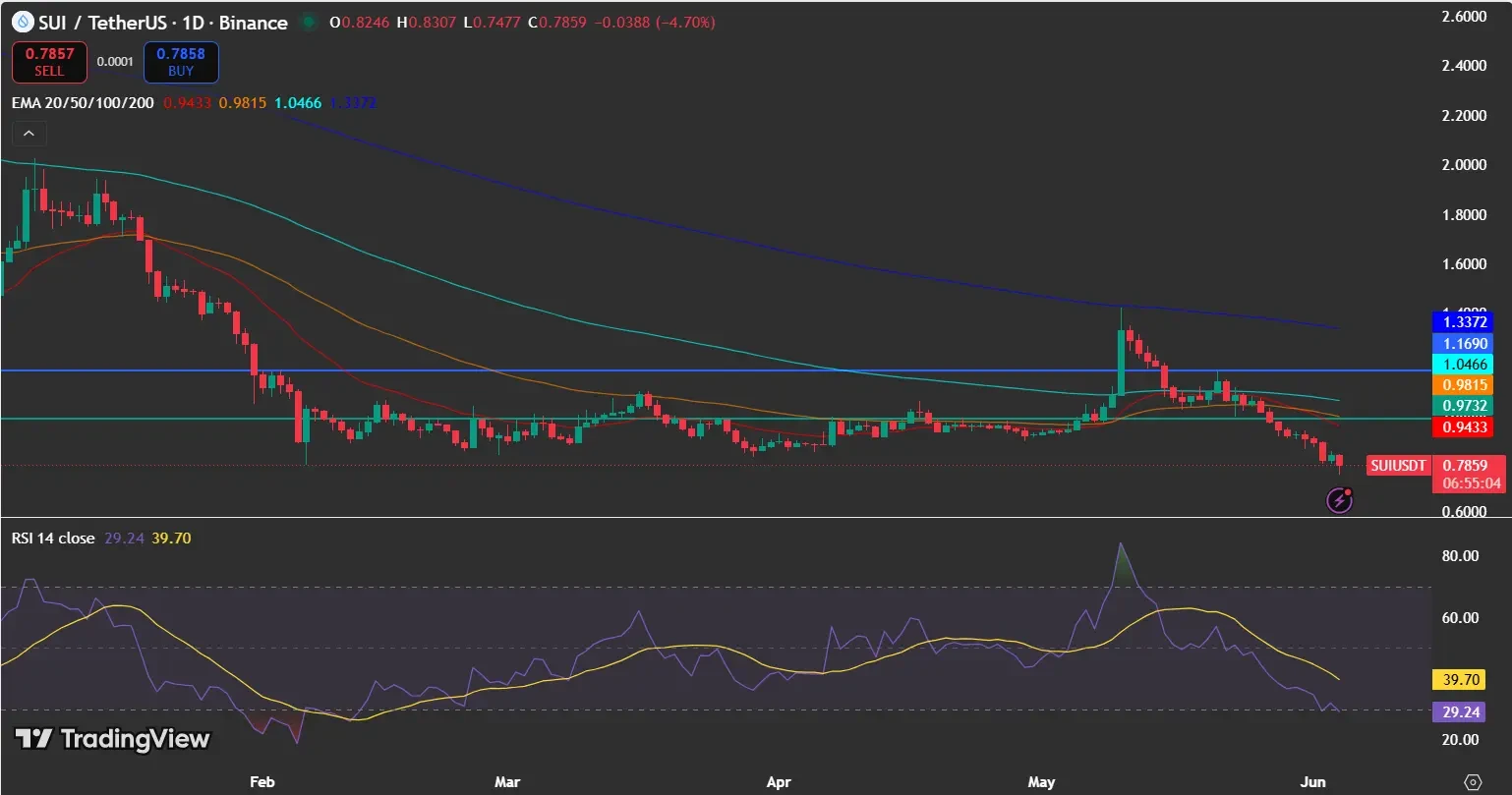Screen dimensions: 1512x795
Task: Click the -0.0388 (-4.70%) change value
Action: (x=653, y=22)
